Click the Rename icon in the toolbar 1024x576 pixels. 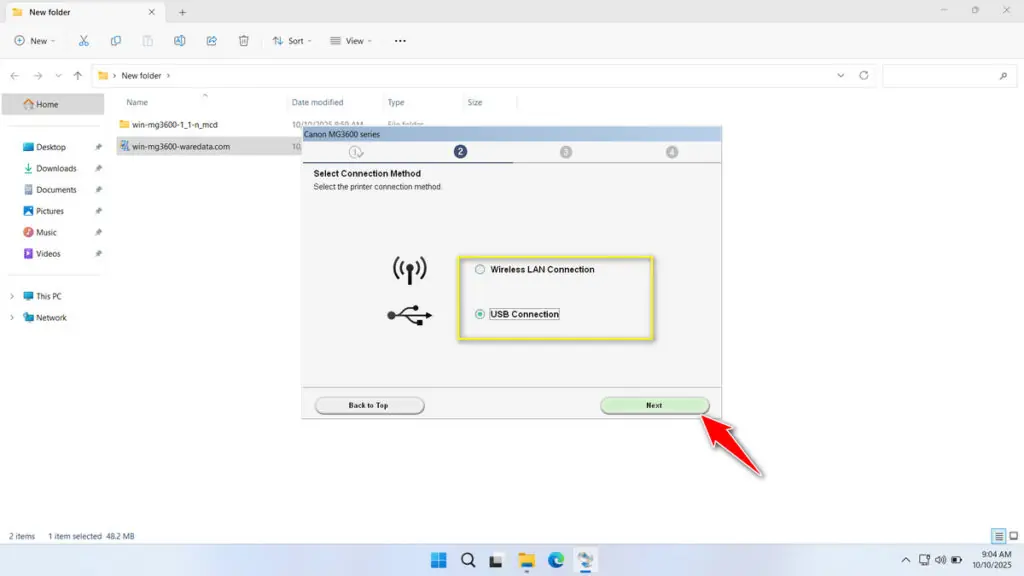tap(179, 40)
